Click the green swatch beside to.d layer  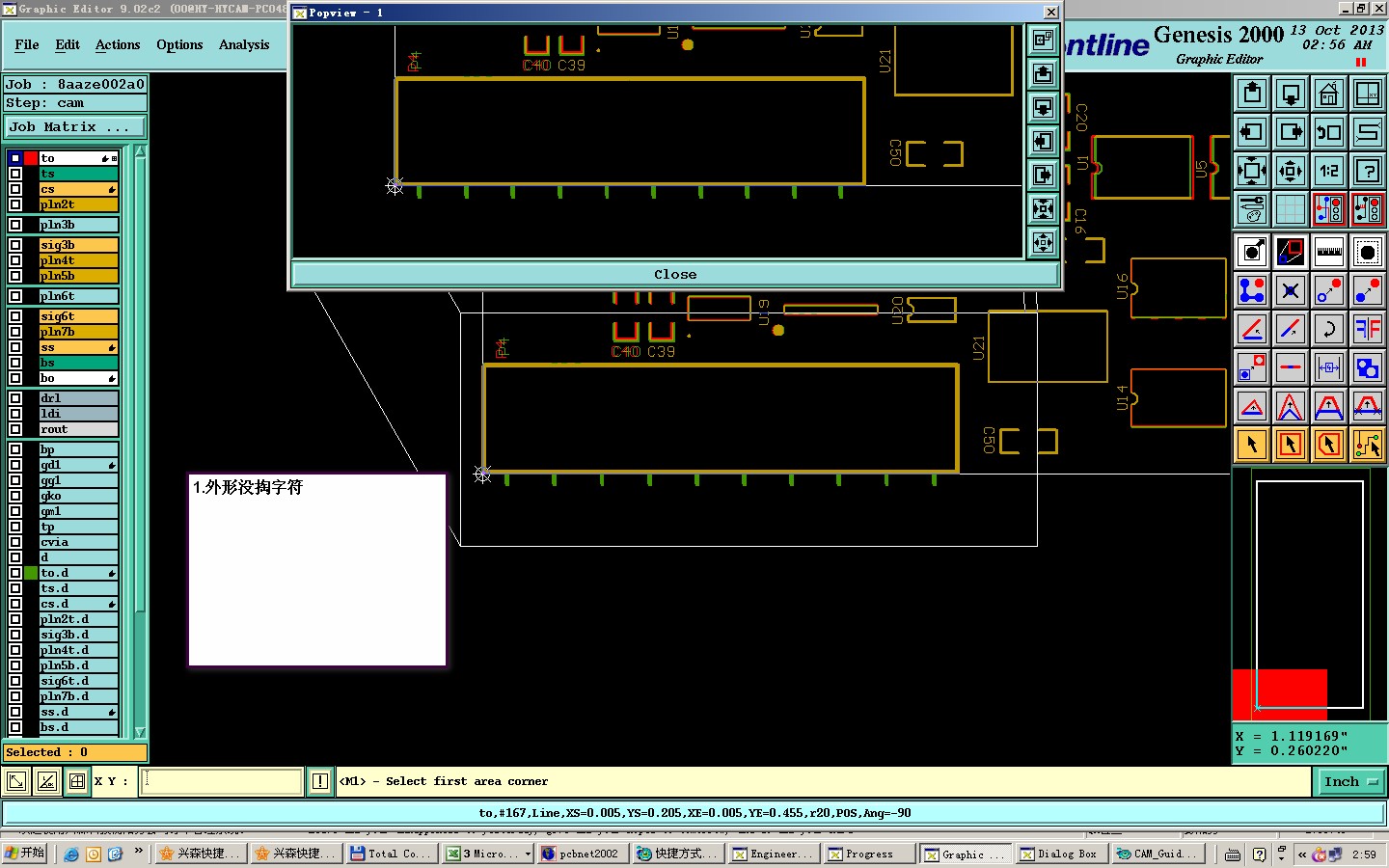tap(31, 573)
